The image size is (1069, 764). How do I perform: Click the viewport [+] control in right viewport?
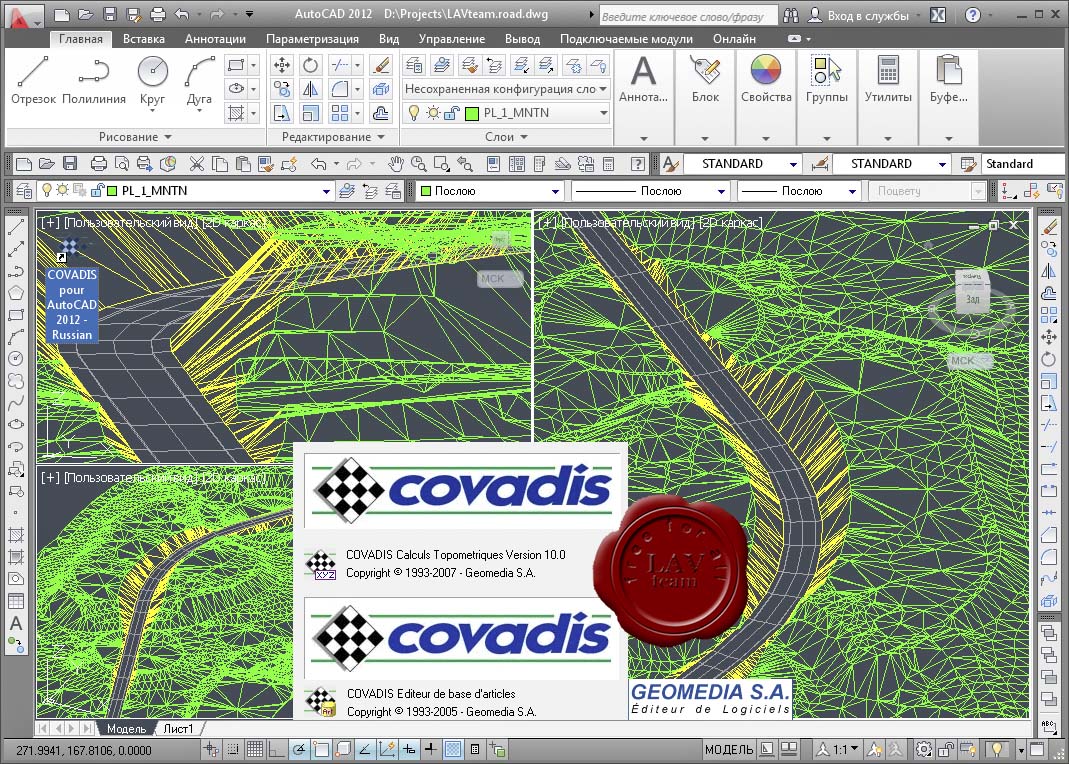pyautogui.click(x=547, y=222)
